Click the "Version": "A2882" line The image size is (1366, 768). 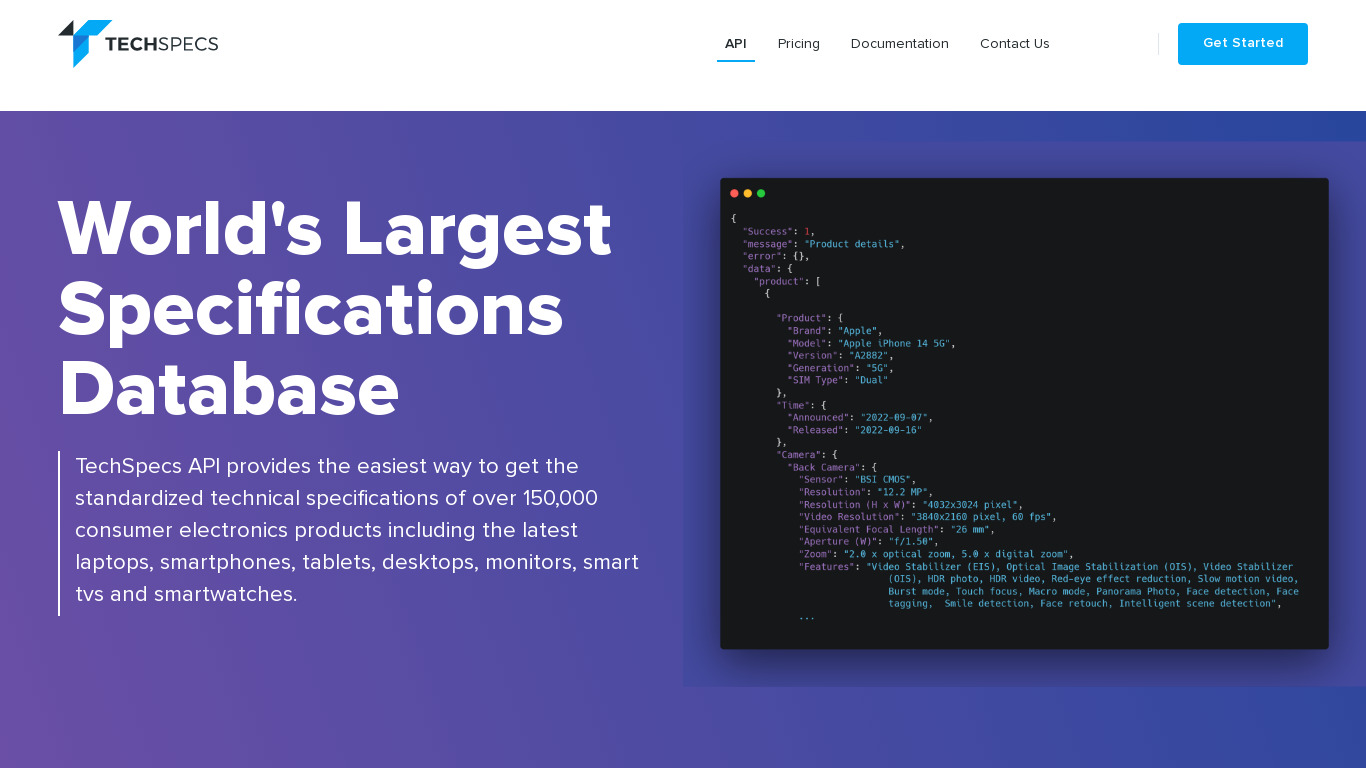[x=841, y=356]
